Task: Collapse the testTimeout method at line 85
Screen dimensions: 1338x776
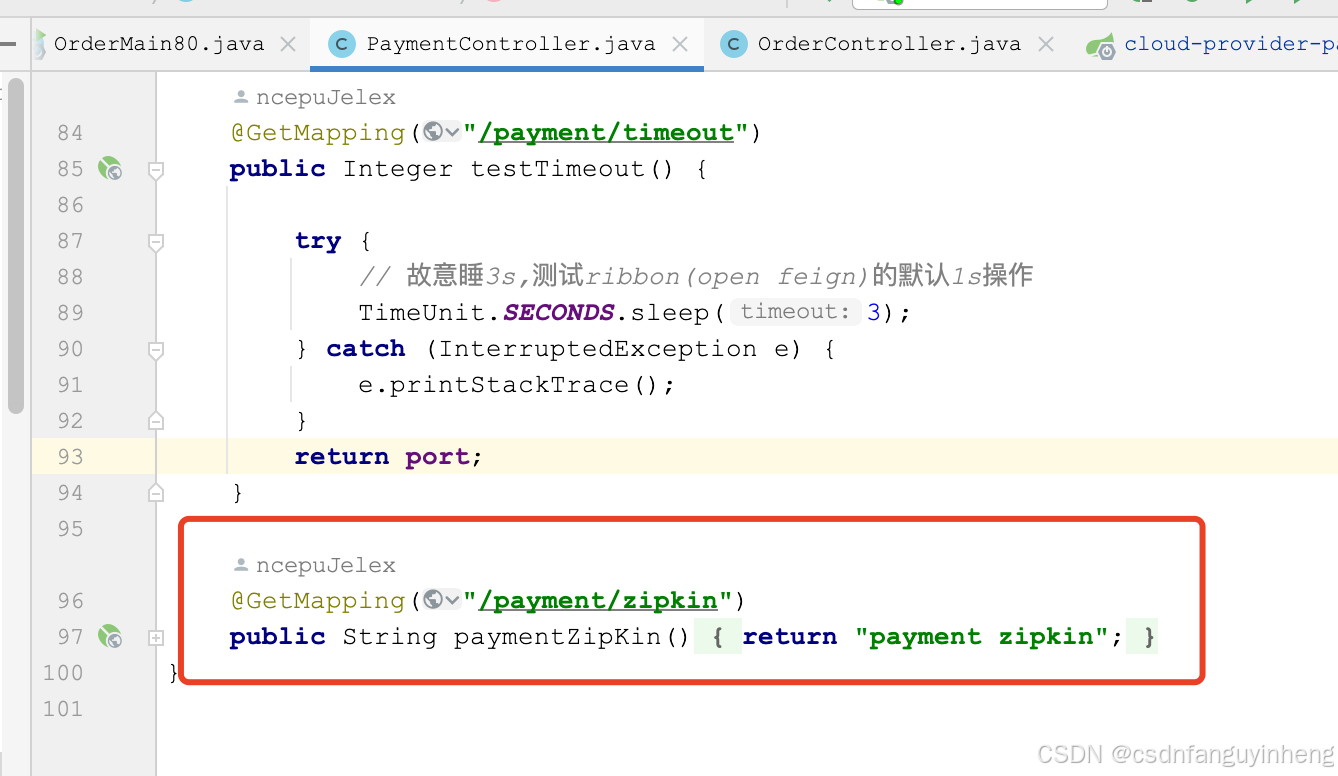Action: pyautogui.click(x=156, y=170)
